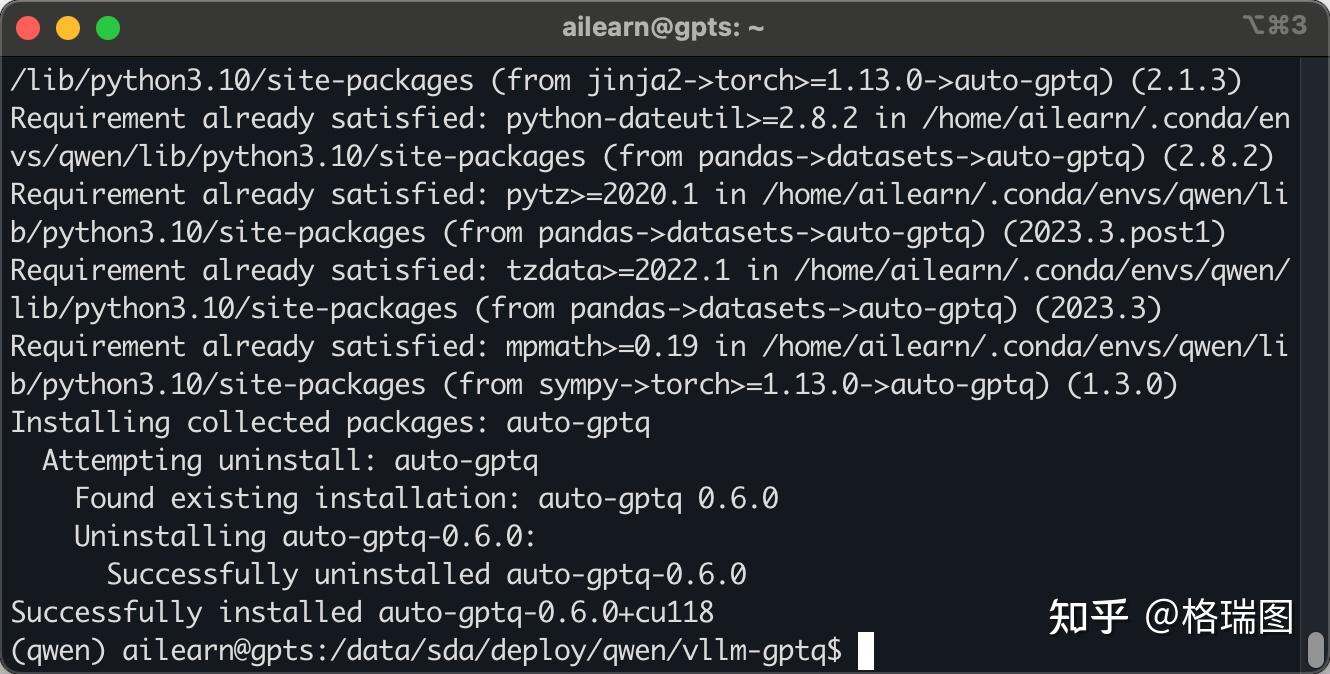Click the block cursor at the prompt
The height and width of the screenshot is (674, 1330).
point(866,651)
